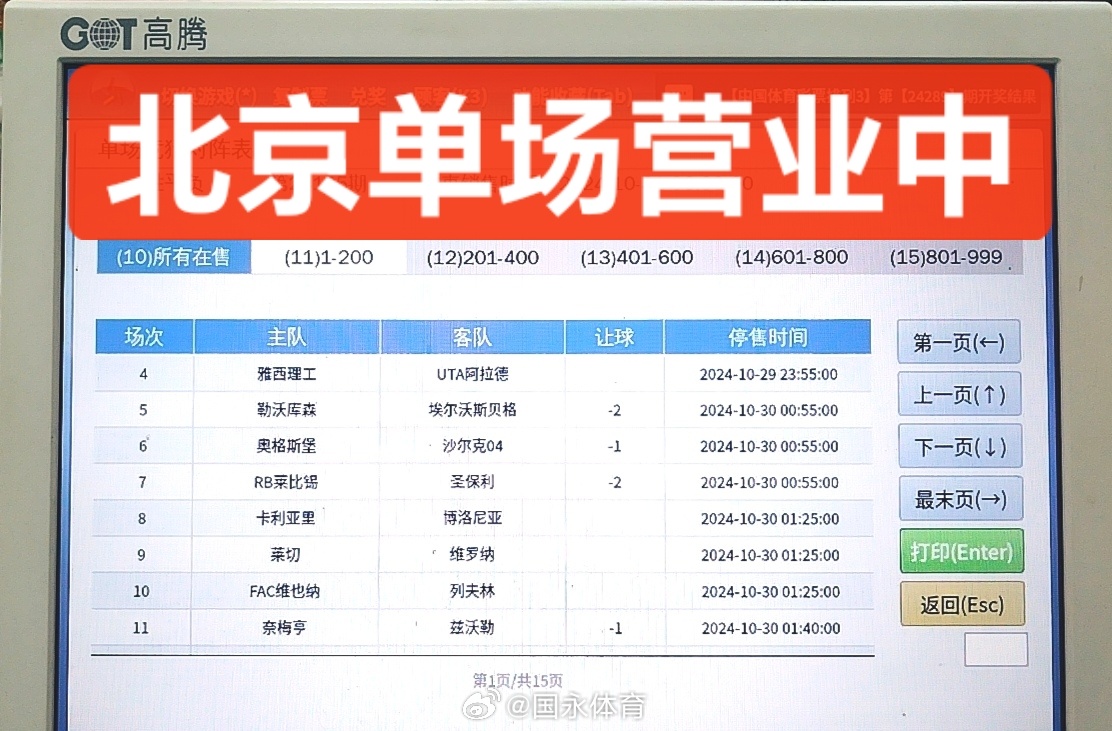This screenshot has height=731, width=1112.
Task: Click the 停售时间 column header
Action: tap(768, 337)
